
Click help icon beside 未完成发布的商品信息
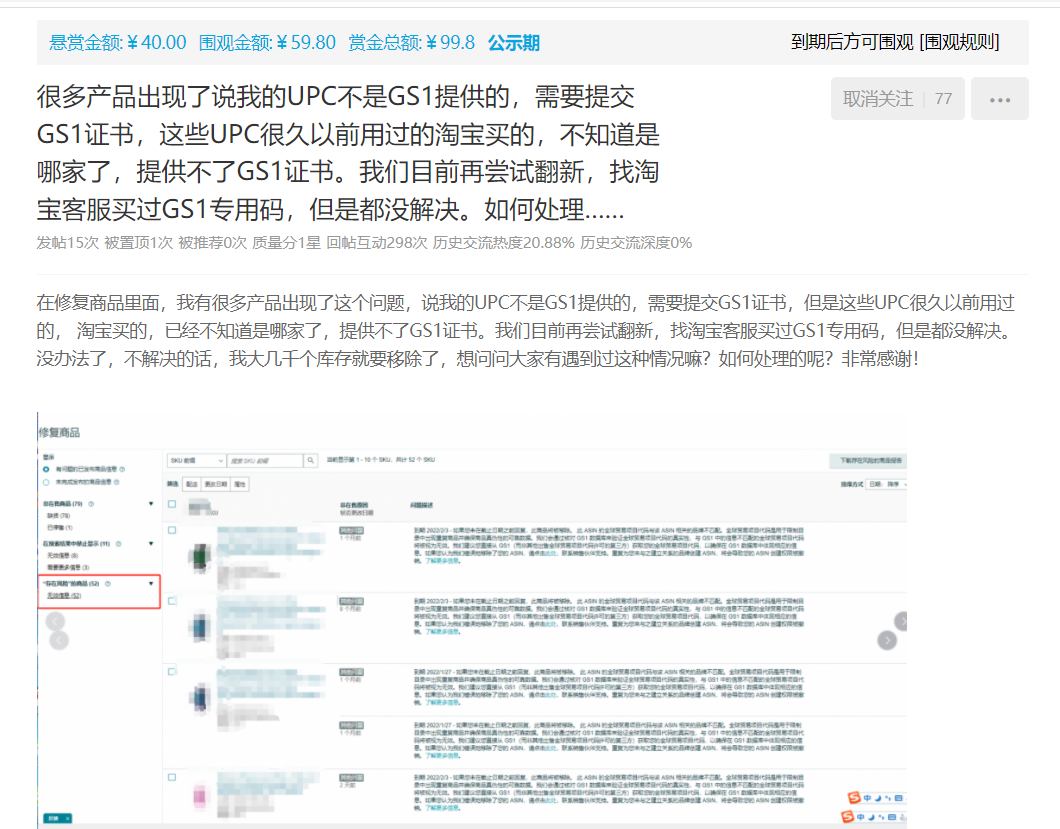tap(117, 482)
